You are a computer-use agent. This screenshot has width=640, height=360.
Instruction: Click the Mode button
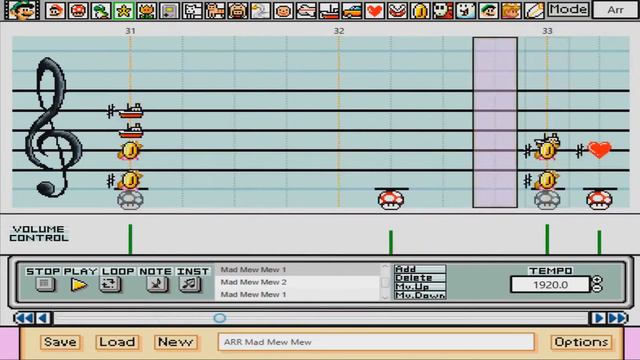568,9
